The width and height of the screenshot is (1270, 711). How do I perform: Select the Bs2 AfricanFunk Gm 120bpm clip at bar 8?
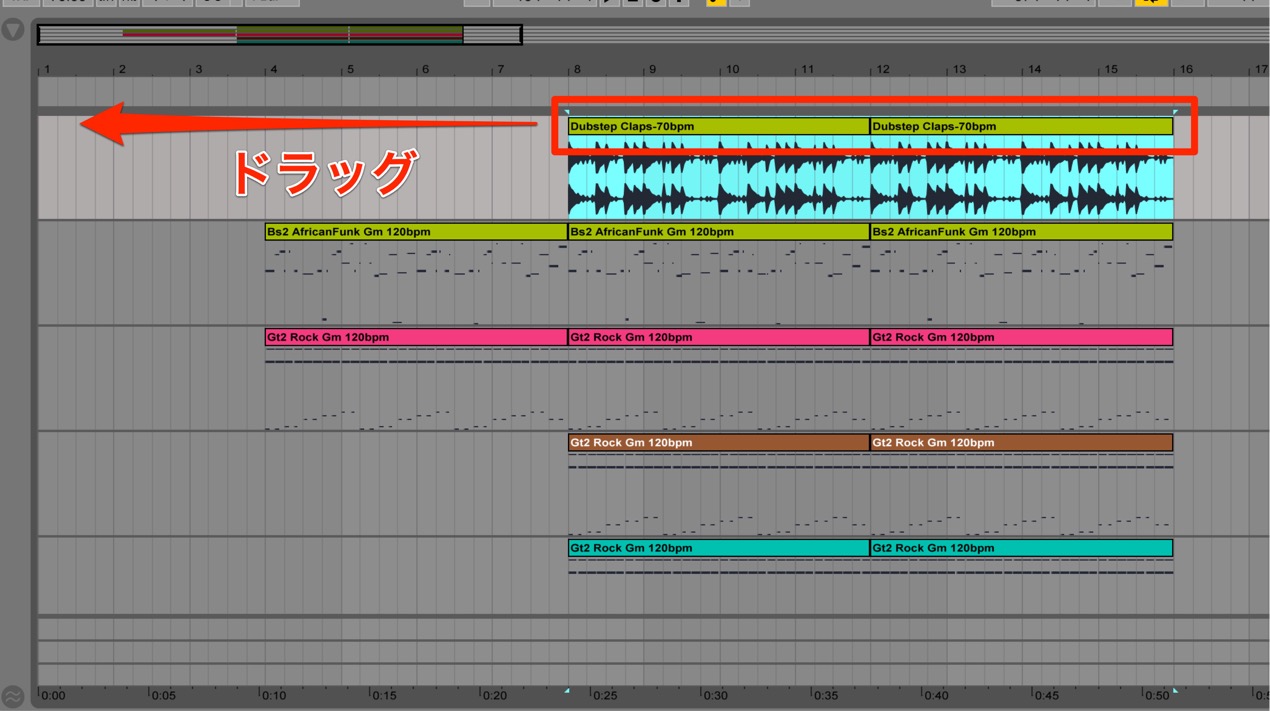719,231
